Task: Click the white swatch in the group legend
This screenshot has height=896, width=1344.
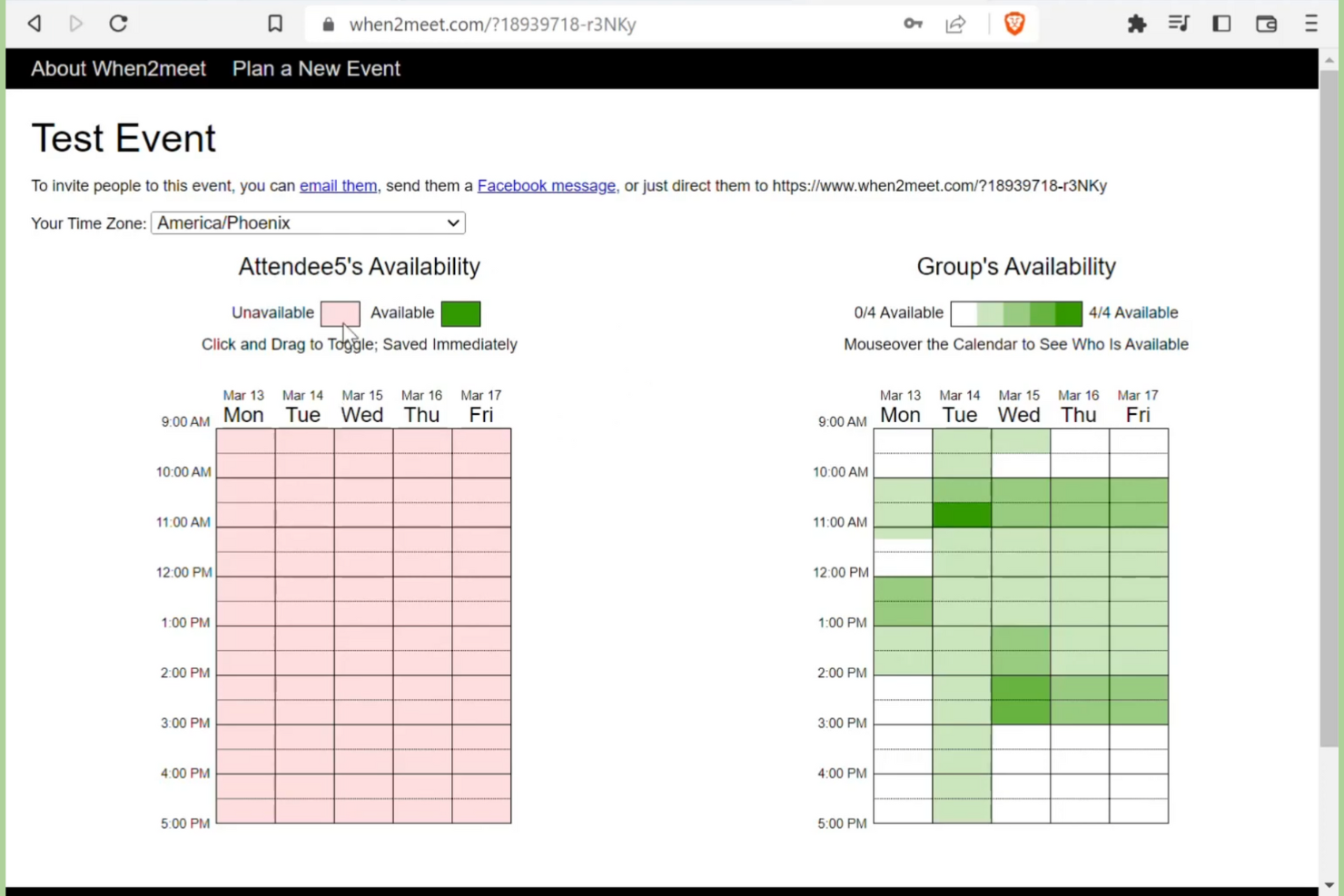Action: (964, 314)
